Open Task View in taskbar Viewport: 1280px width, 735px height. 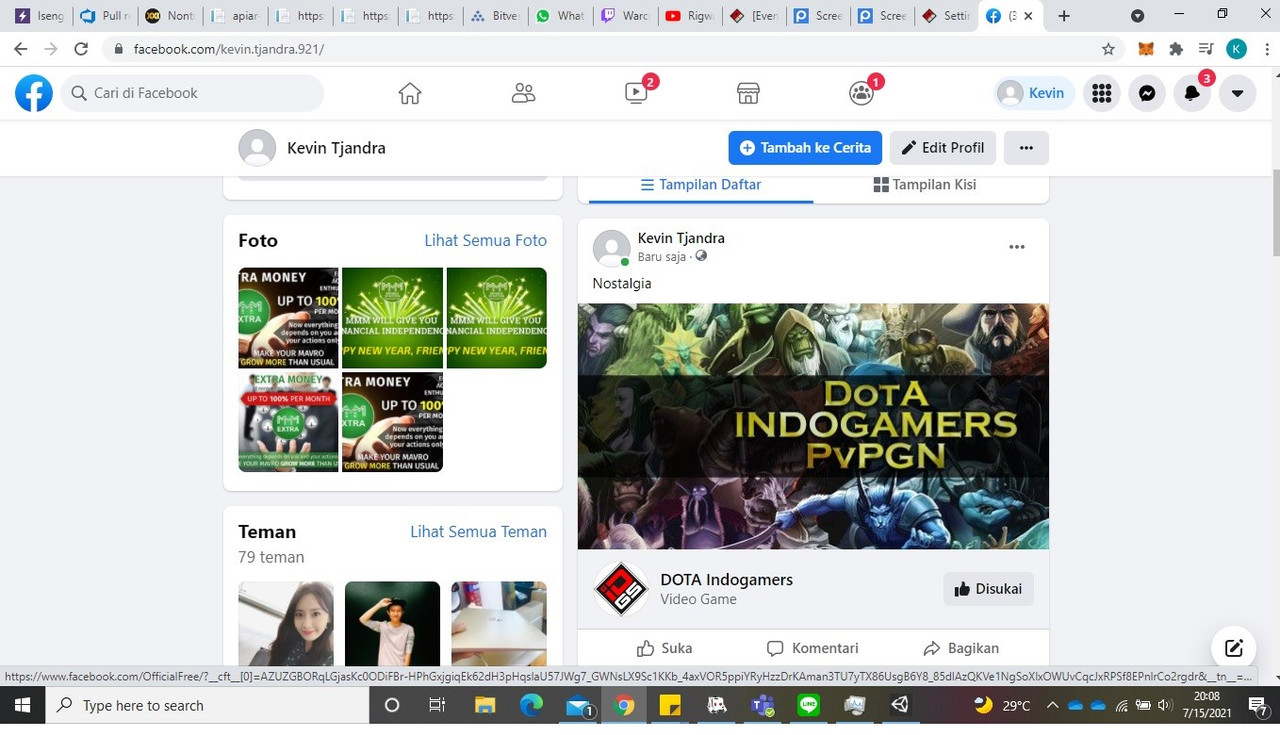click(x=437, y=705)
